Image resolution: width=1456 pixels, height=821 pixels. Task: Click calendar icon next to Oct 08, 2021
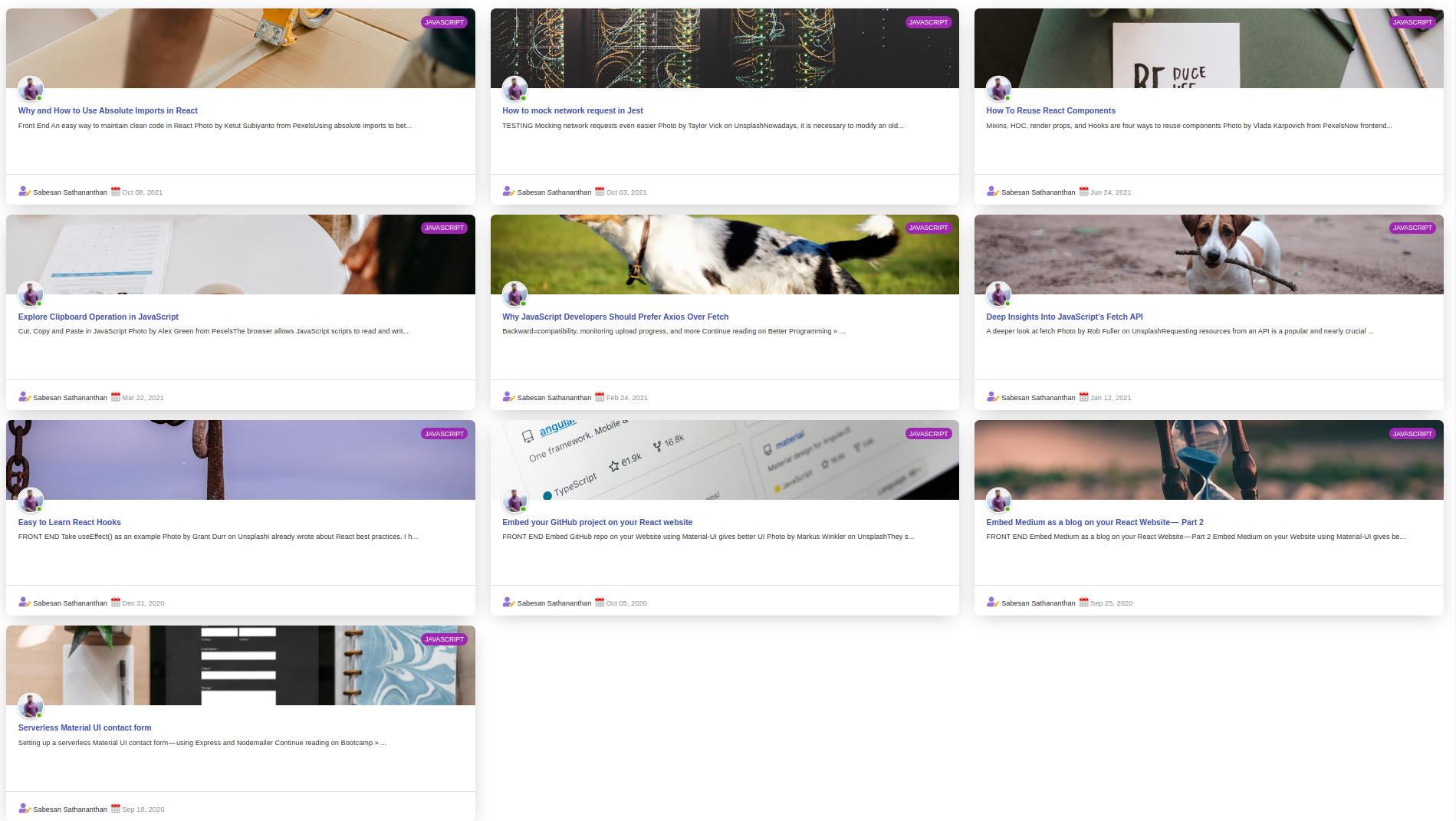[116, 192]
